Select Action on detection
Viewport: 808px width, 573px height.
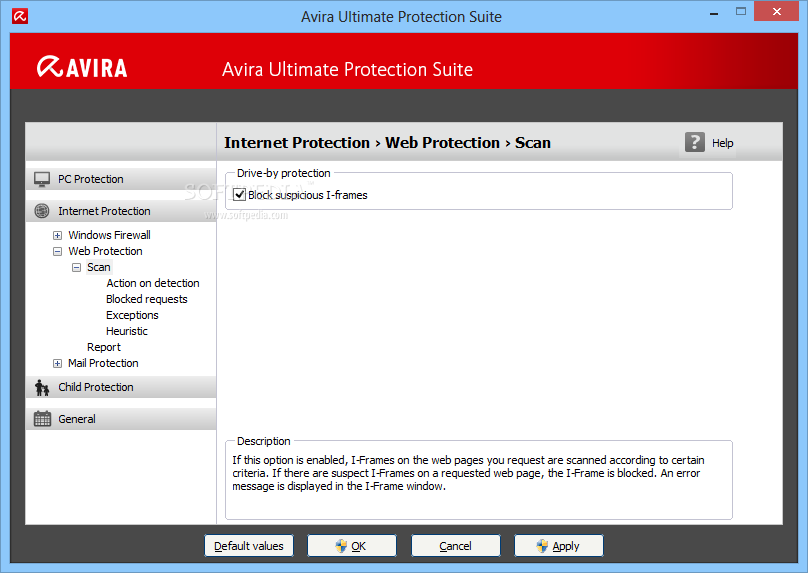(x=153, y=283)
